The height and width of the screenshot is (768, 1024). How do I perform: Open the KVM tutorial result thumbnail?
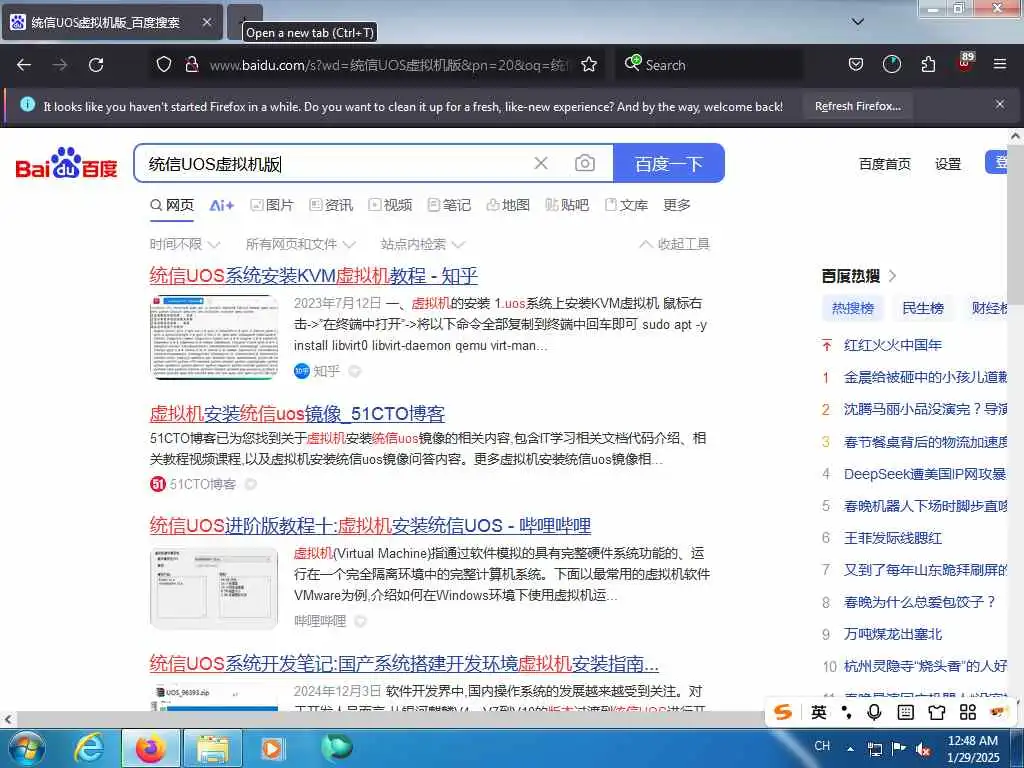(x=214, y=337)
